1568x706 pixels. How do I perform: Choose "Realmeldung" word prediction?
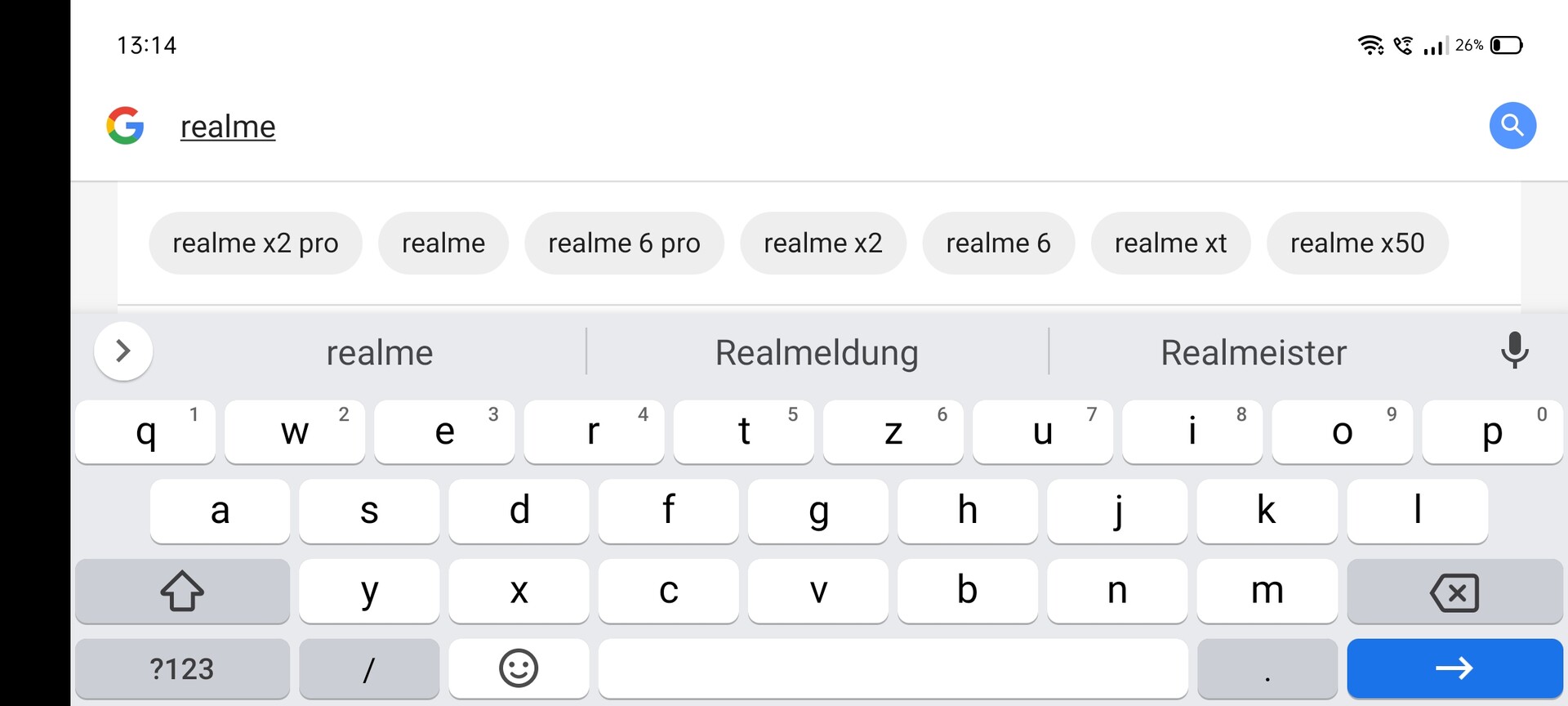(817, 353)
